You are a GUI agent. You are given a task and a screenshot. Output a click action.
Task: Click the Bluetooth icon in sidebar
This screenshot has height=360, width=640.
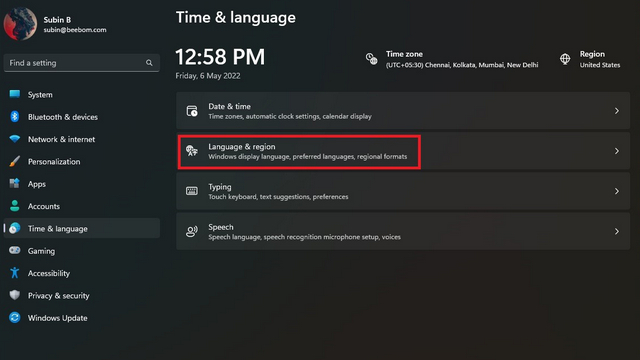click(15, 117)
